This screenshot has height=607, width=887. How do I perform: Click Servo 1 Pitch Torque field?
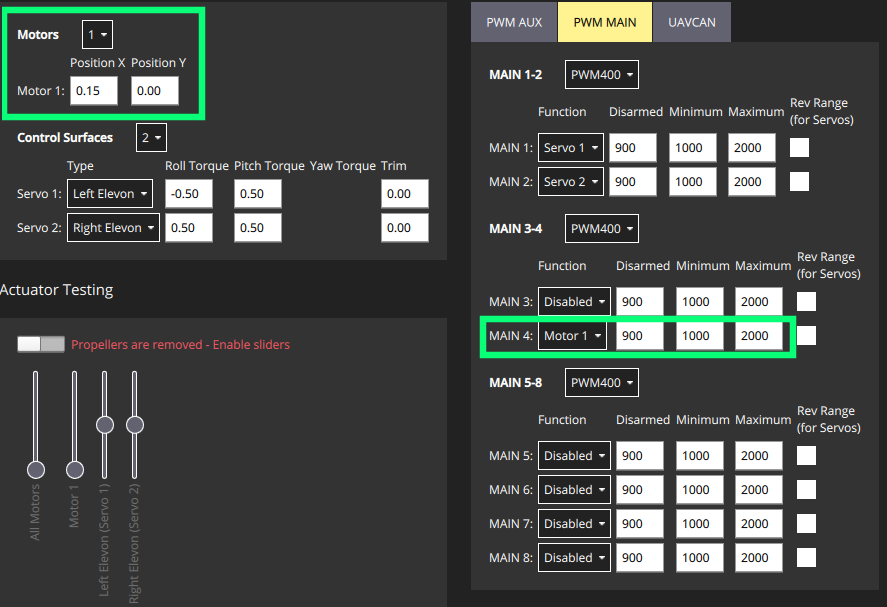258,193
